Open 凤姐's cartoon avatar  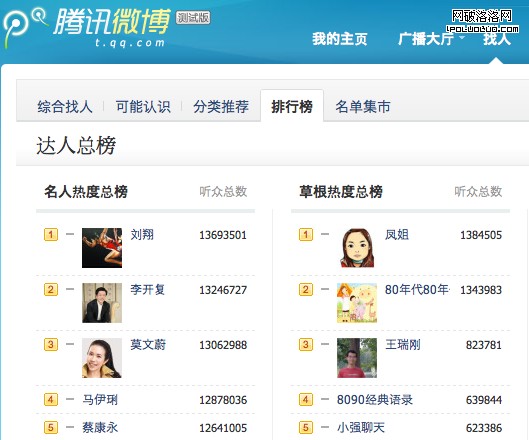(x=357, y=248)
